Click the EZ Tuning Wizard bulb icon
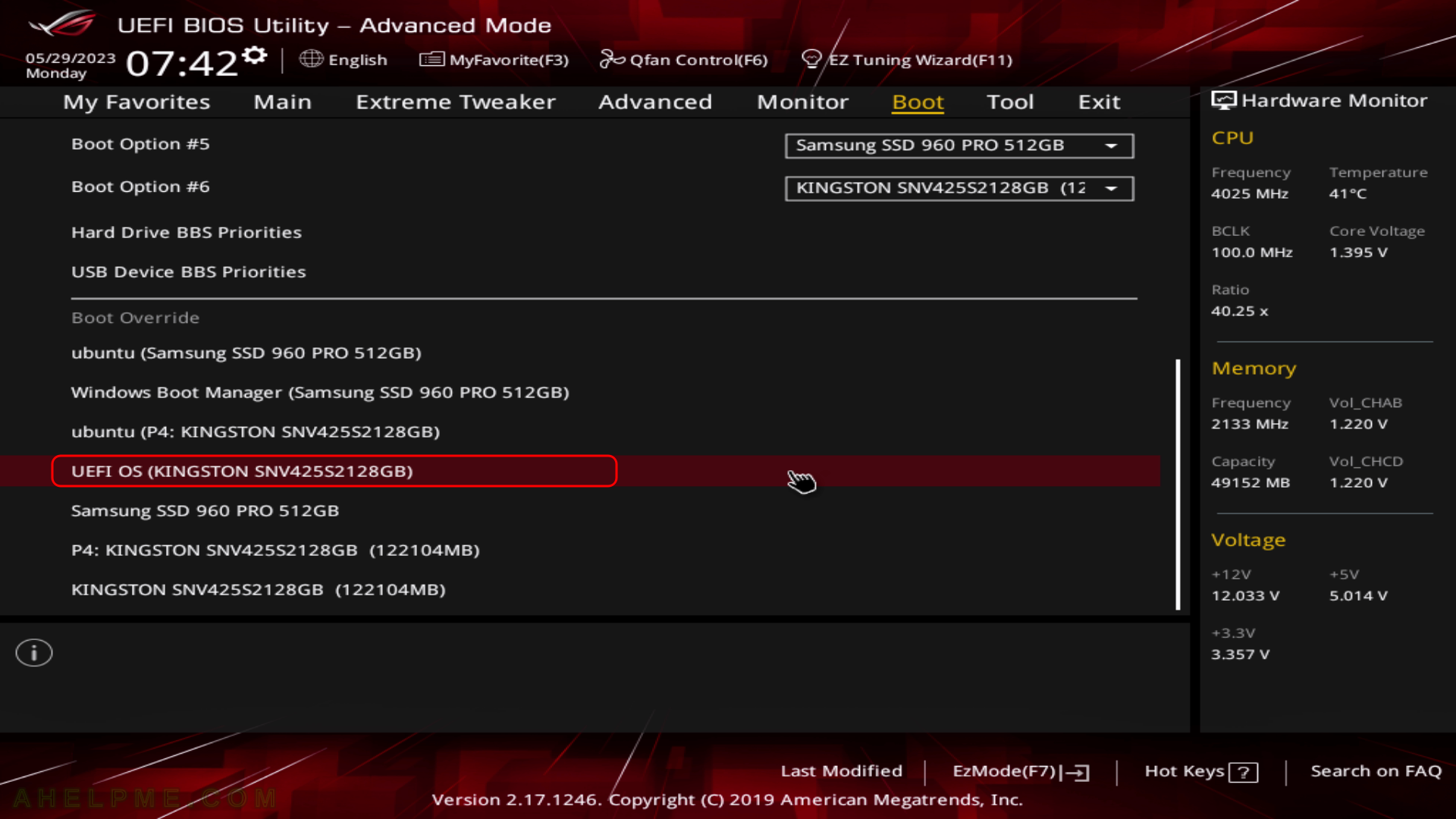Image resolution: width=1456 pixels, height=819 pixels. pyautogui.click(x=811, y=59)
